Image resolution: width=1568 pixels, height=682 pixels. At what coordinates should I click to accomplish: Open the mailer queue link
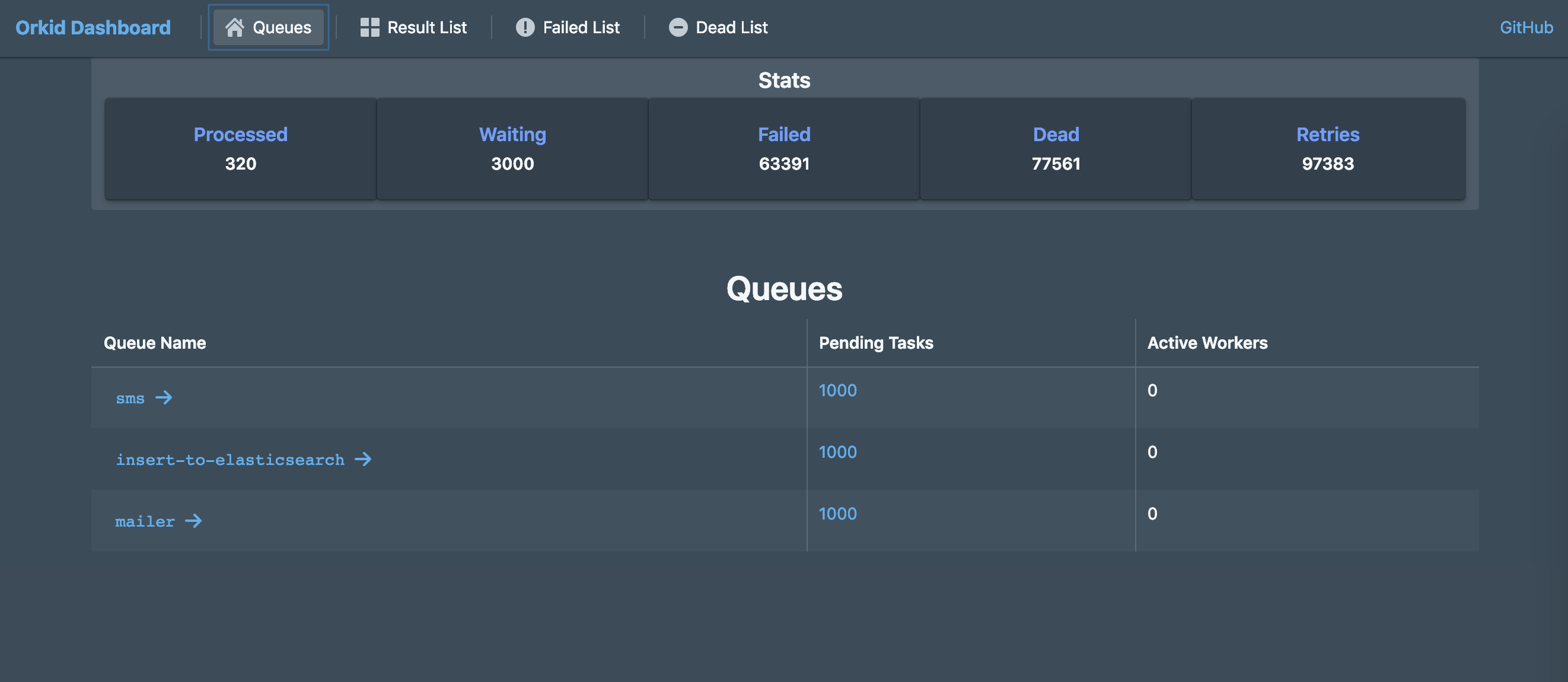pos(145,521)
